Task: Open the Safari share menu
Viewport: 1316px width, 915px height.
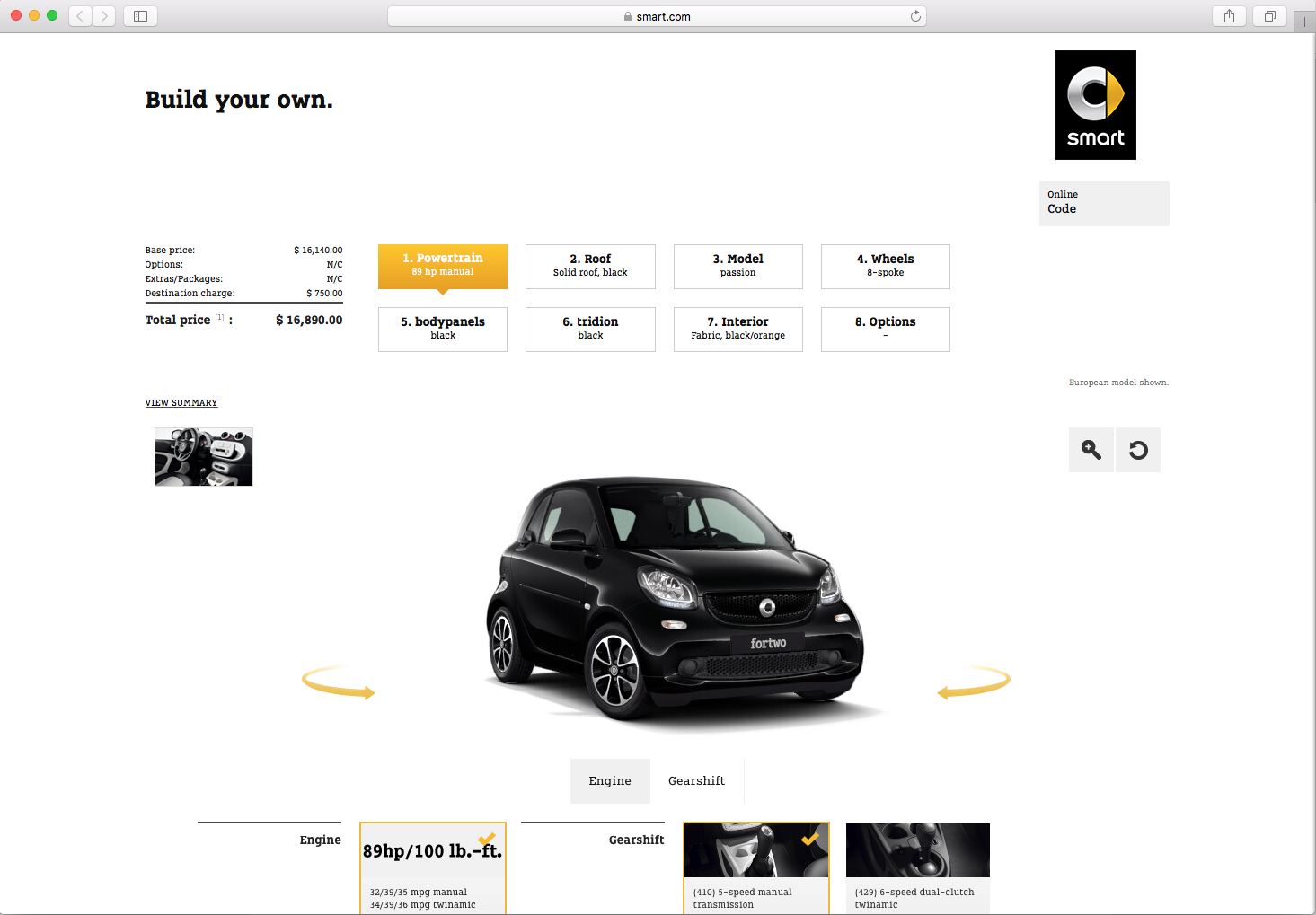Action: click(1229, 16)
